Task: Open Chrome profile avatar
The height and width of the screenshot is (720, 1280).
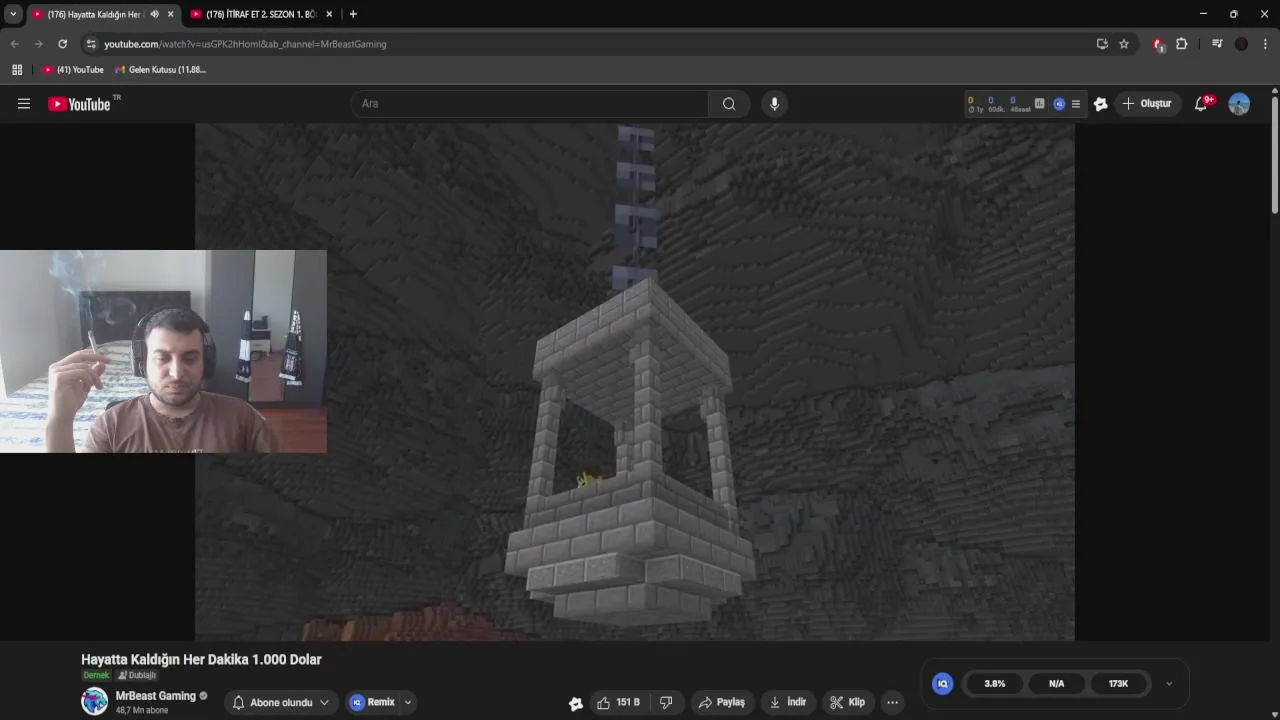Action: (x=1241, y=44)
